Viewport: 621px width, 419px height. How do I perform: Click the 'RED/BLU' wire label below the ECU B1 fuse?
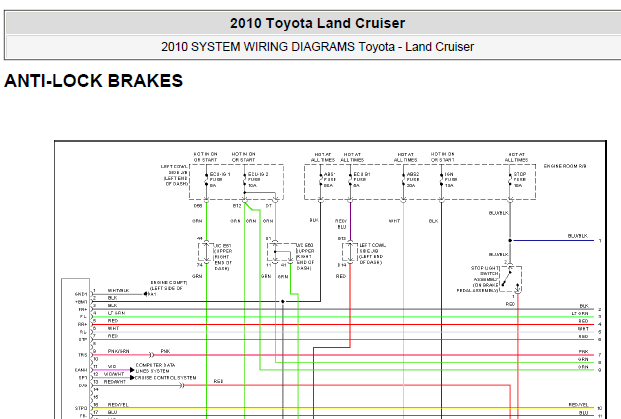click(341, 224)
